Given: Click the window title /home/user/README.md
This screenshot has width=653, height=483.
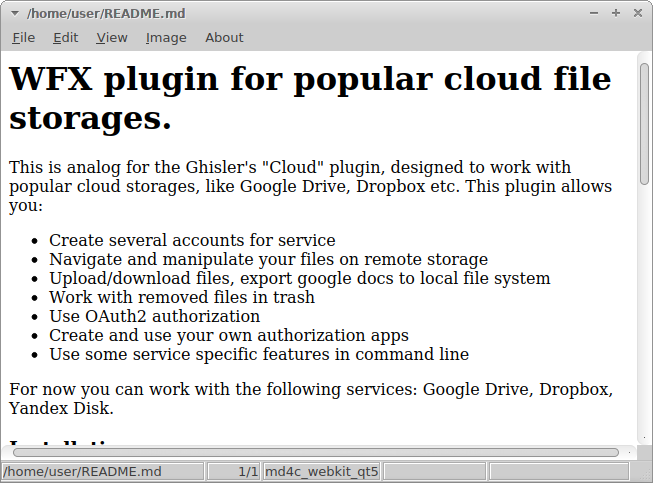Looking at the screenshot, I should click(106, 13).
